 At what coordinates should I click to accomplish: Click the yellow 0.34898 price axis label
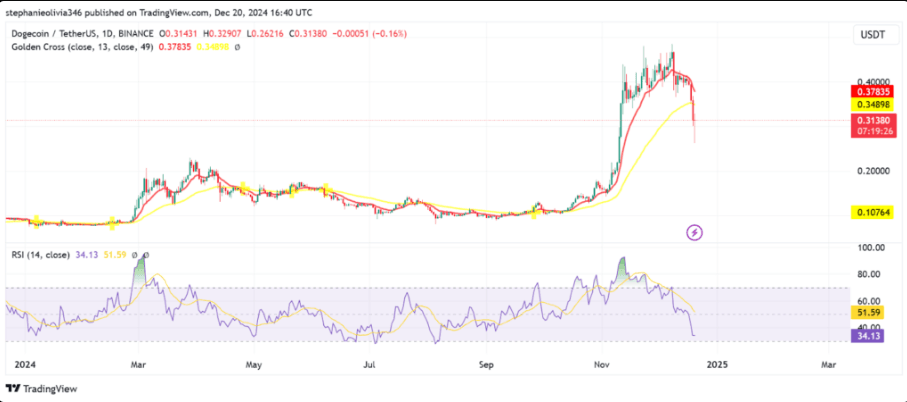click(872, 105)
